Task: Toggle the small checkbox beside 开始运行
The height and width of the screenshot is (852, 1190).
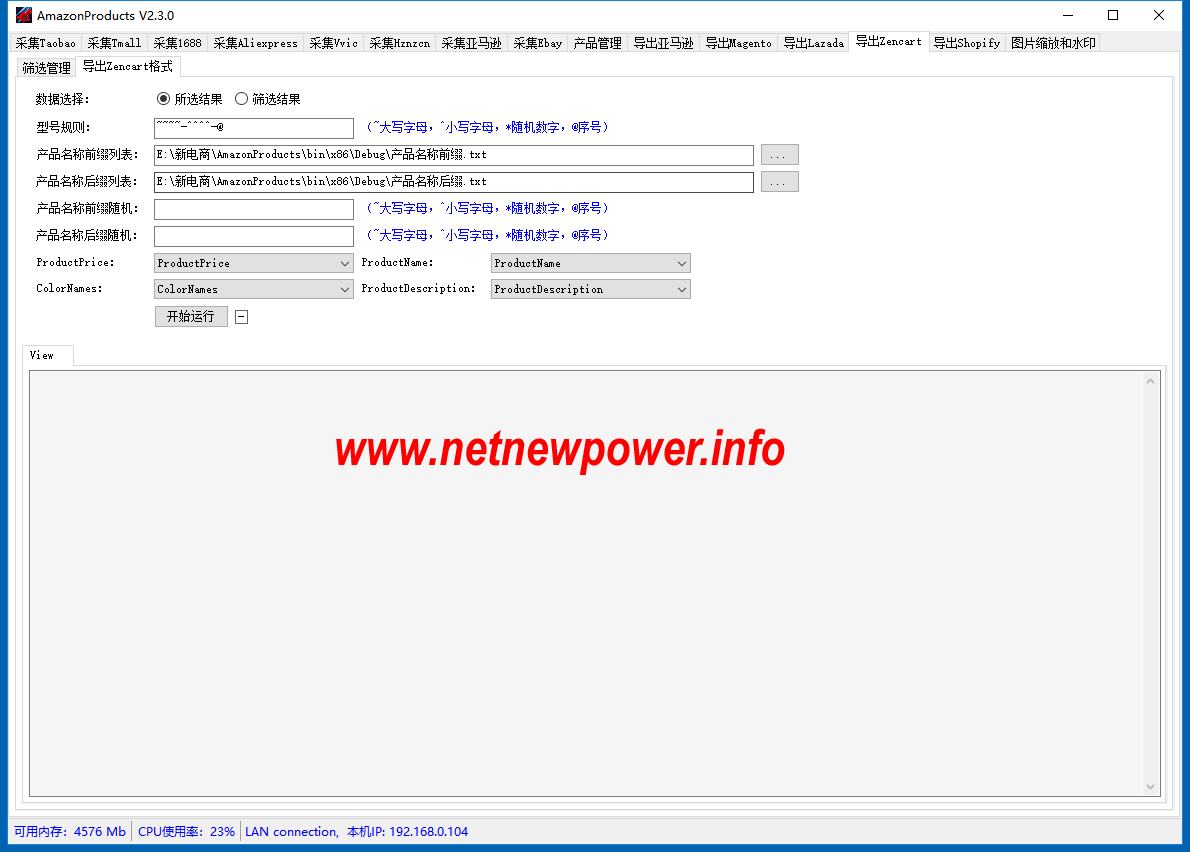Action: (x=241, y=317)
